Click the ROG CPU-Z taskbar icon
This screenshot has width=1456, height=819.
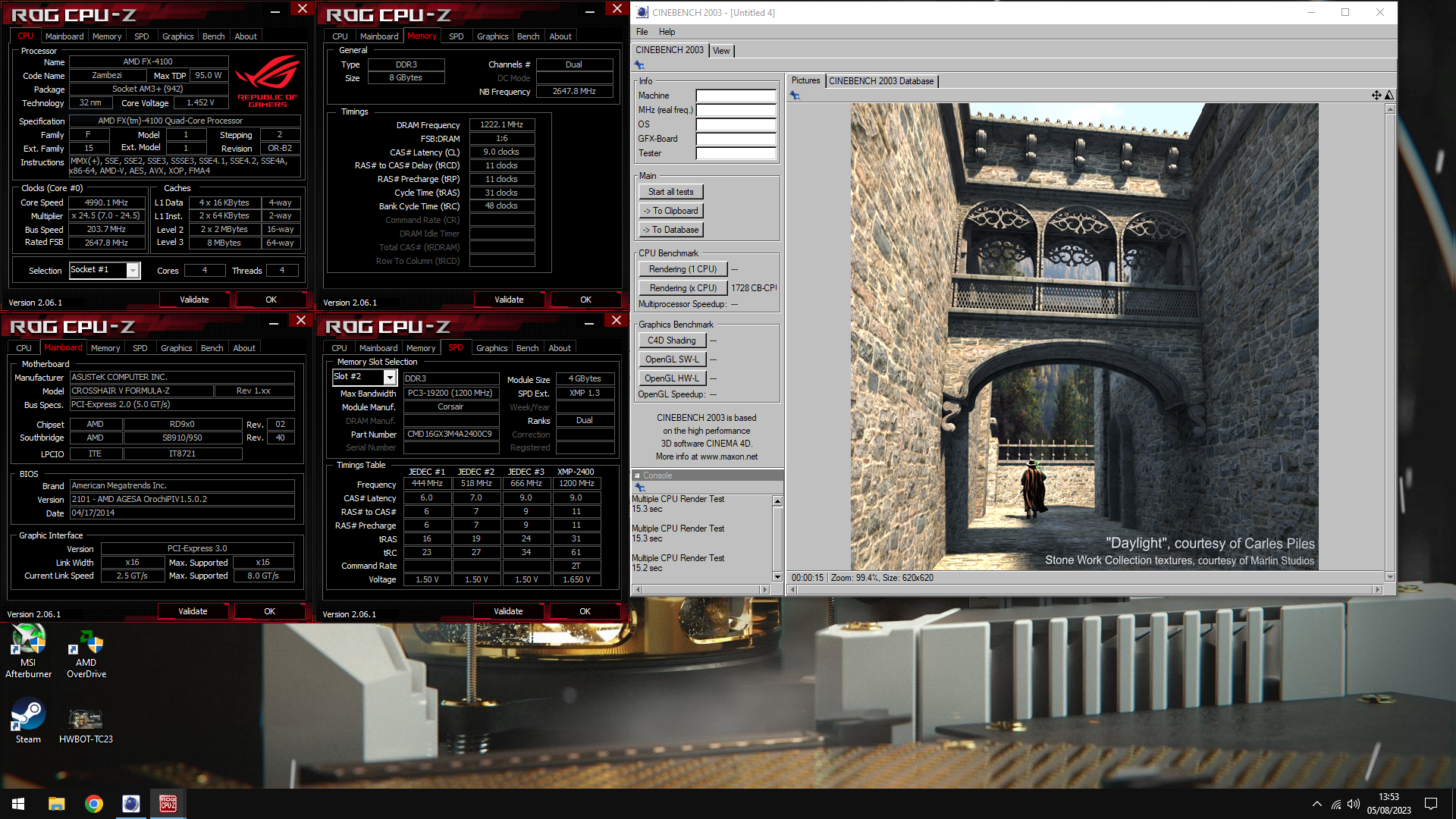(168, 804)
